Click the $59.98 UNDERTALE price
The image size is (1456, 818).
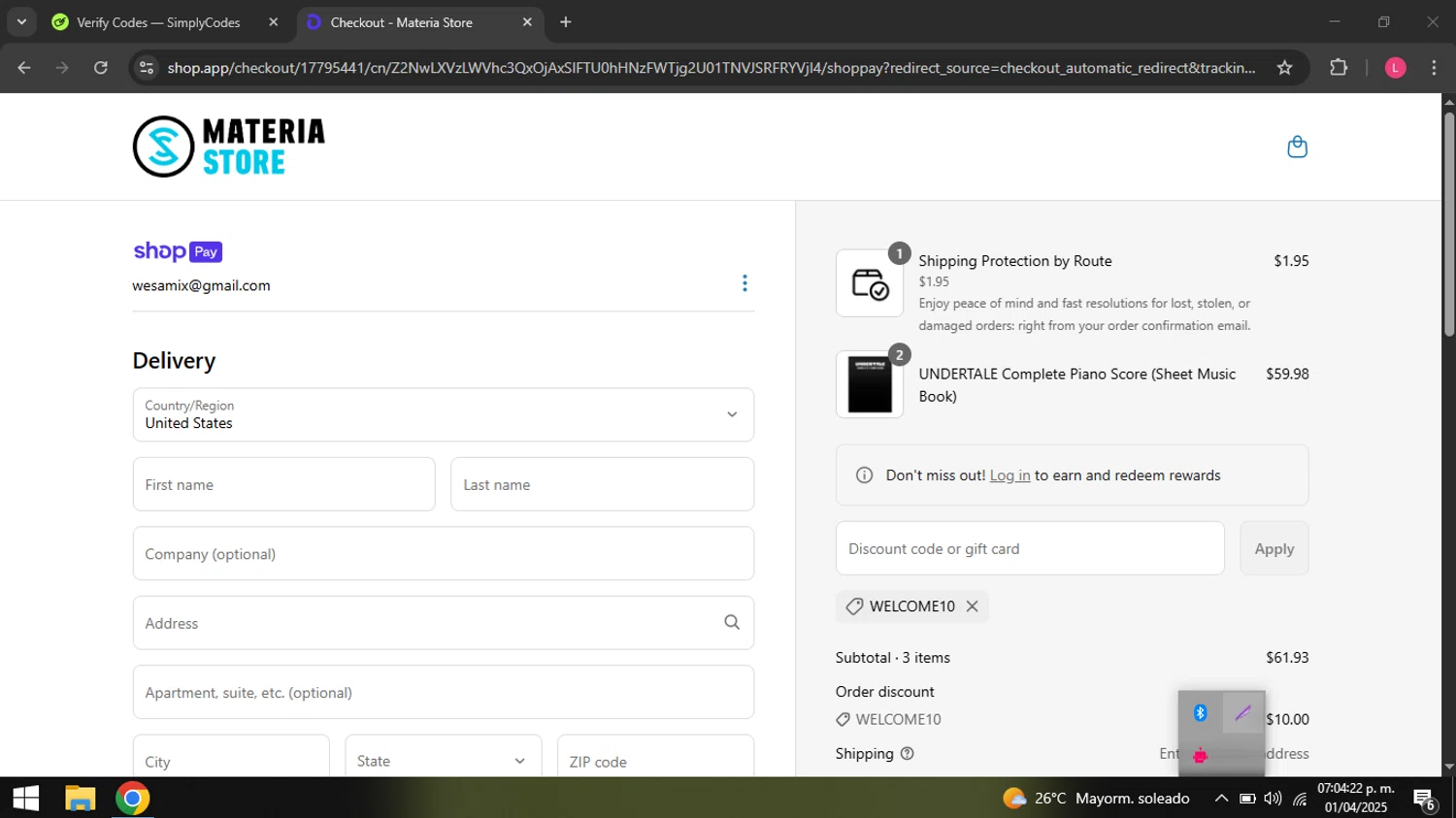tap(1287, 374)
